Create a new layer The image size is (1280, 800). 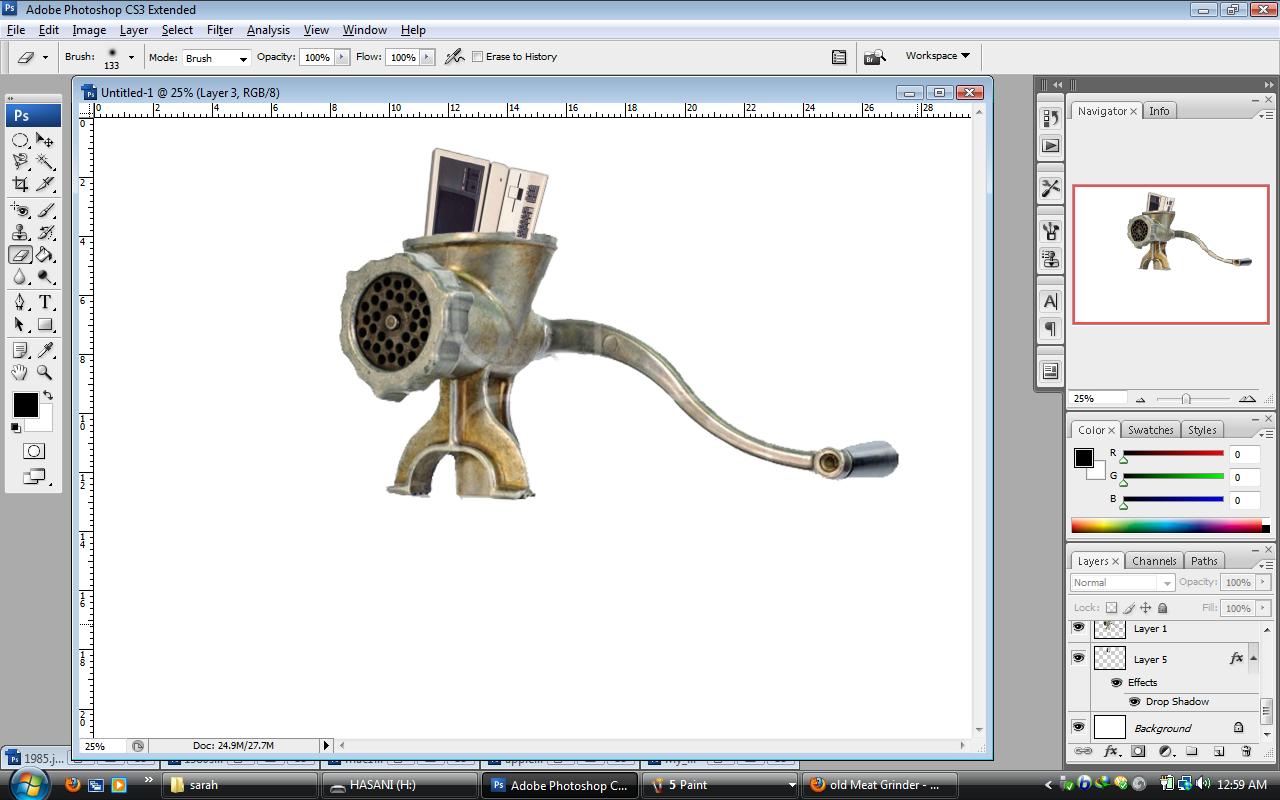pos(1219,751)
